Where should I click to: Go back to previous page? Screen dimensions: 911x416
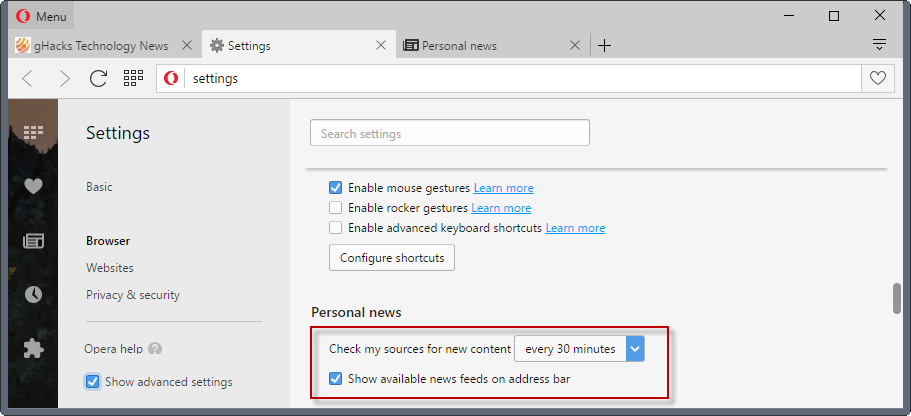[27, 78]
